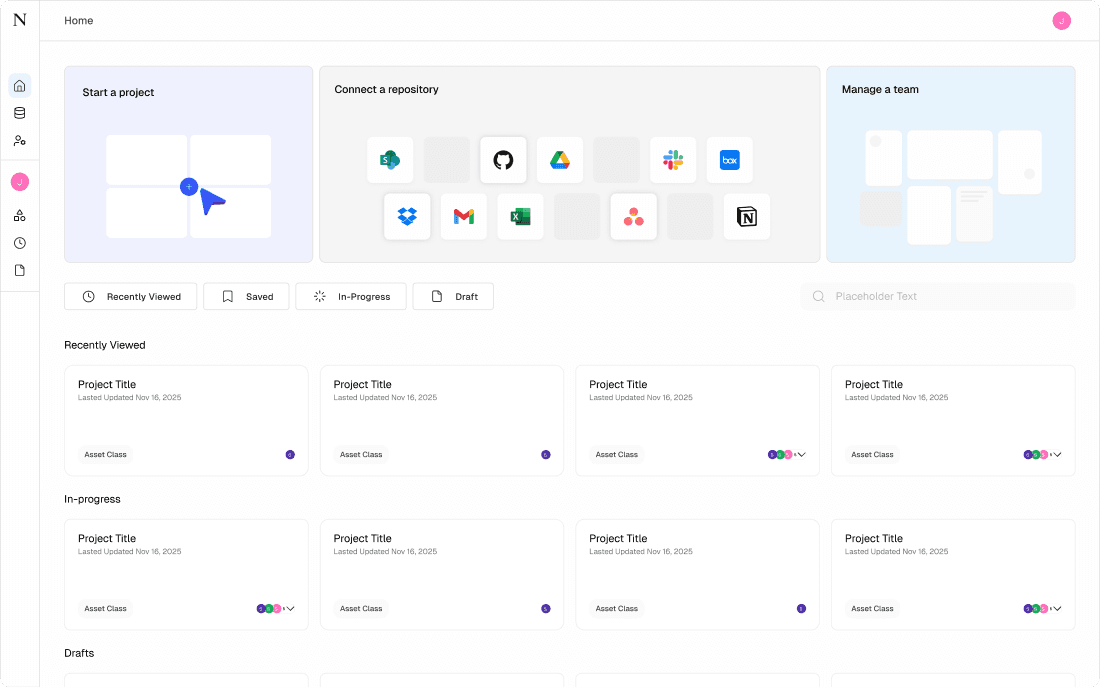The image size is (1100, 688).
Task: Open Project Title of first Recently Viewed card
Action: coord(107,384)
